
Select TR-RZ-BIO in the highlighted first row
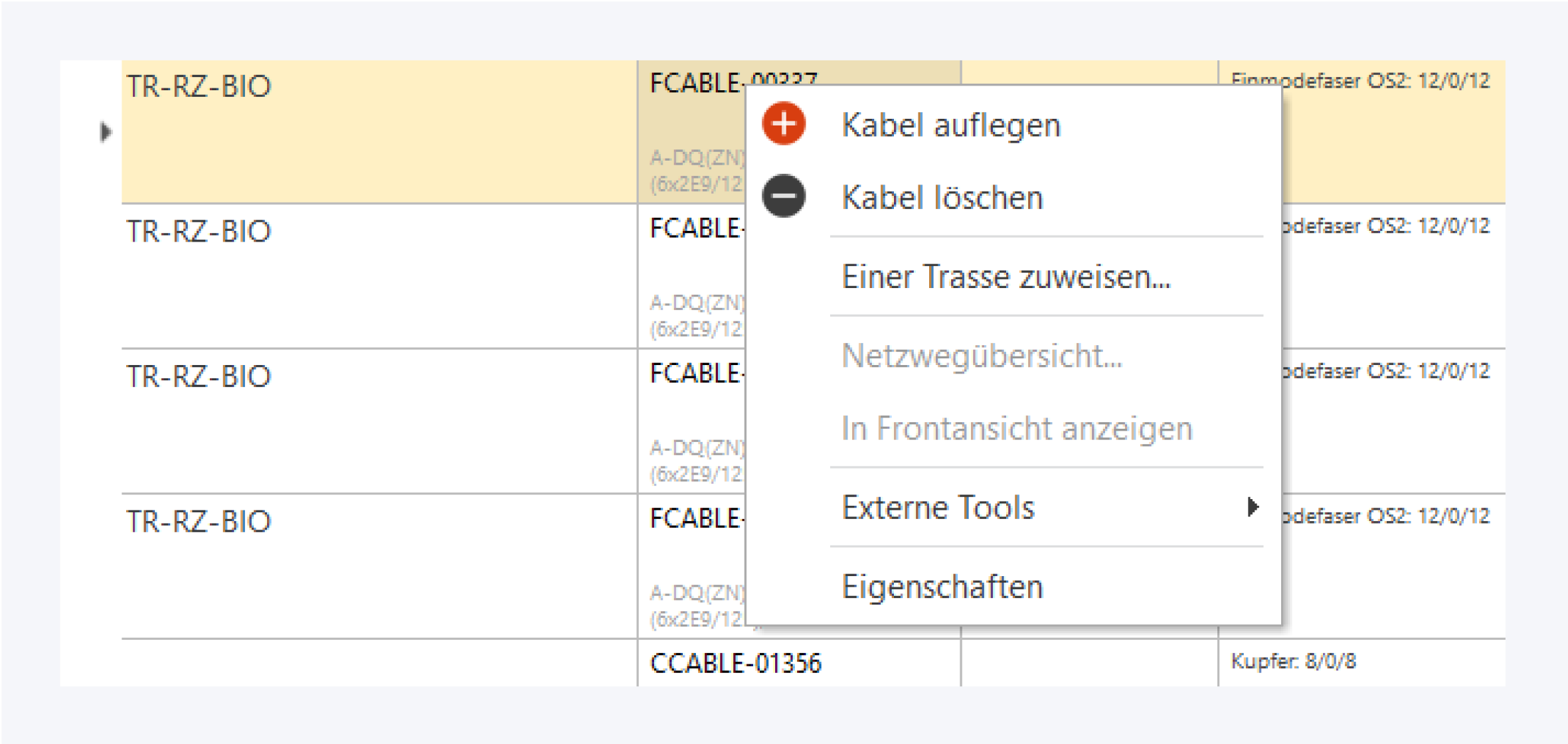coord(199,86)
